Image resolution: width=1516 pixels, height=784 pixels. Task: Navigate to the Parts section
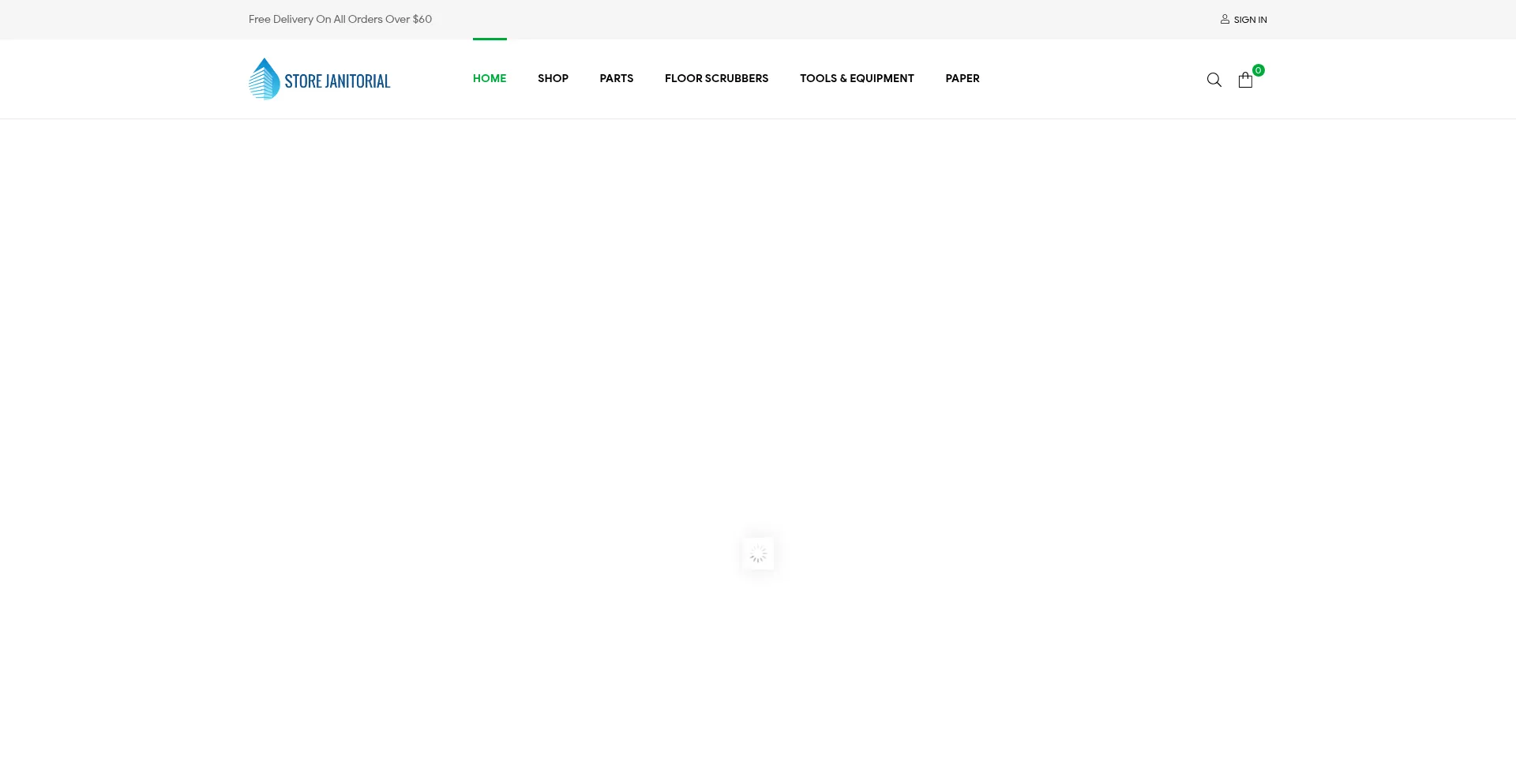pos(616,78)
